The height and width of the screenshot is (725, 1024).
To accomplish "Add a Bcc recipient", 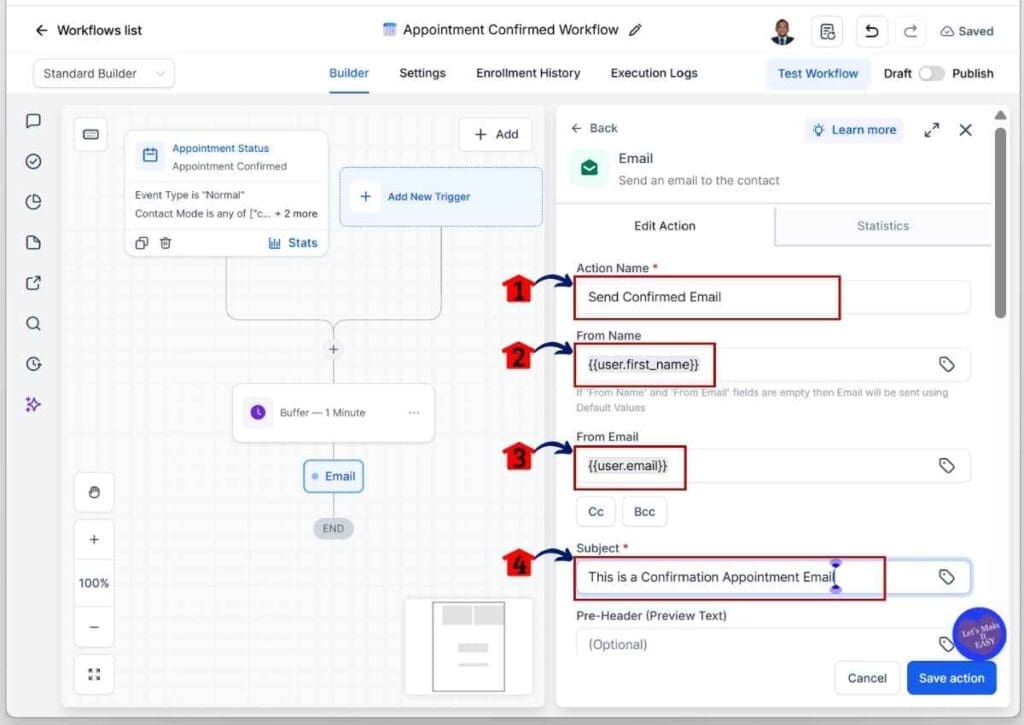I will click(644, 512).
